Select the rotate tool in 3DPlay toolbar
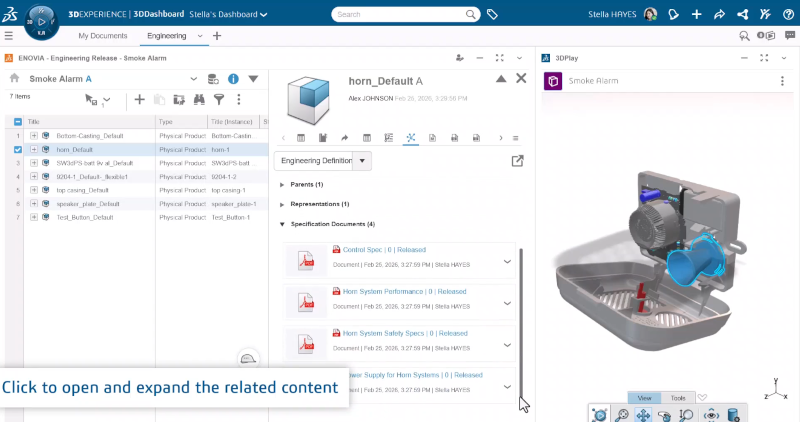The height and width of the screenshot is (422, 800). point(664,415)
